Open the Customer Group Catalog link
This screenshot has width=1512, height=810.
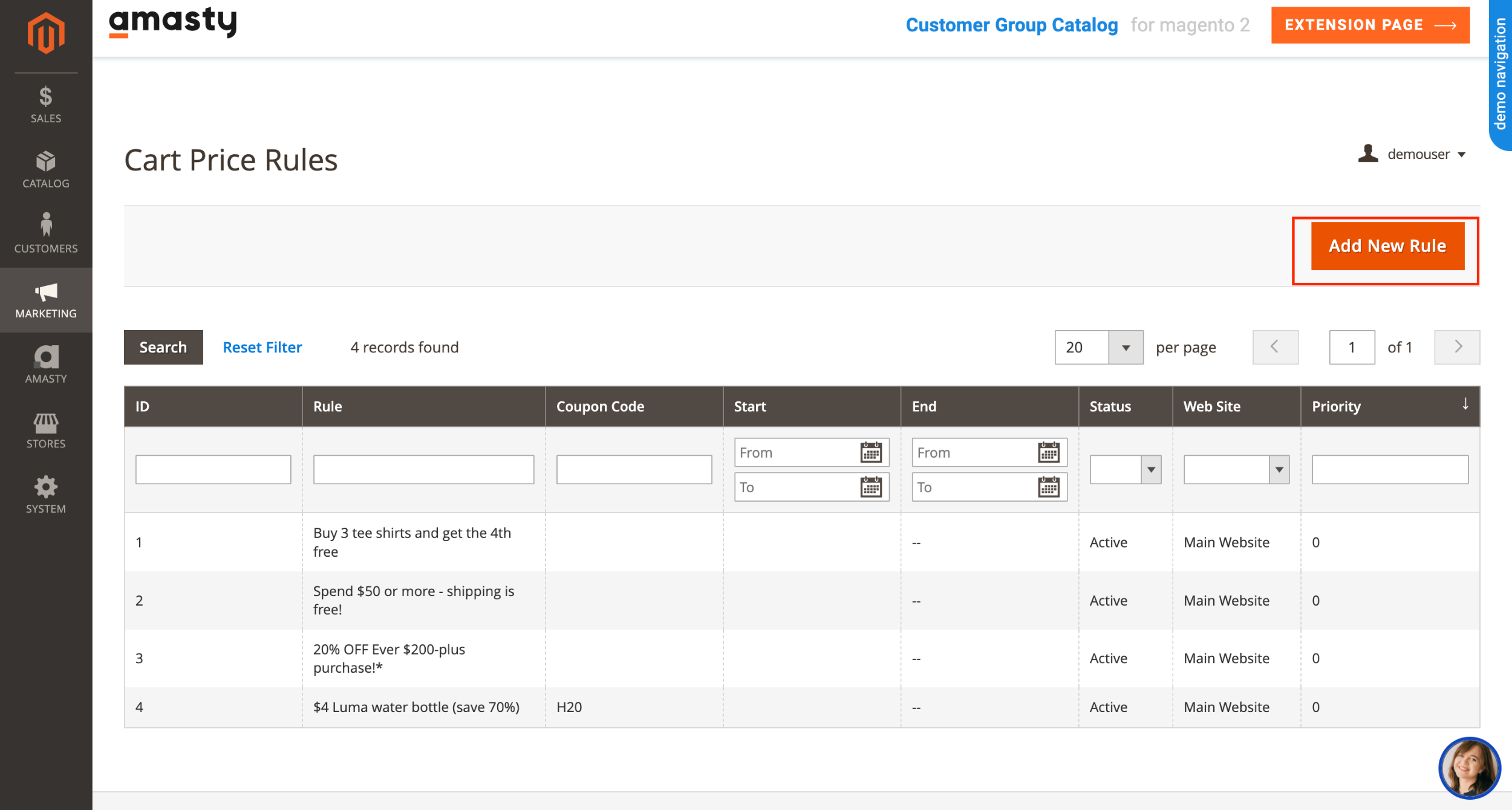click(x=1012, y=25)
